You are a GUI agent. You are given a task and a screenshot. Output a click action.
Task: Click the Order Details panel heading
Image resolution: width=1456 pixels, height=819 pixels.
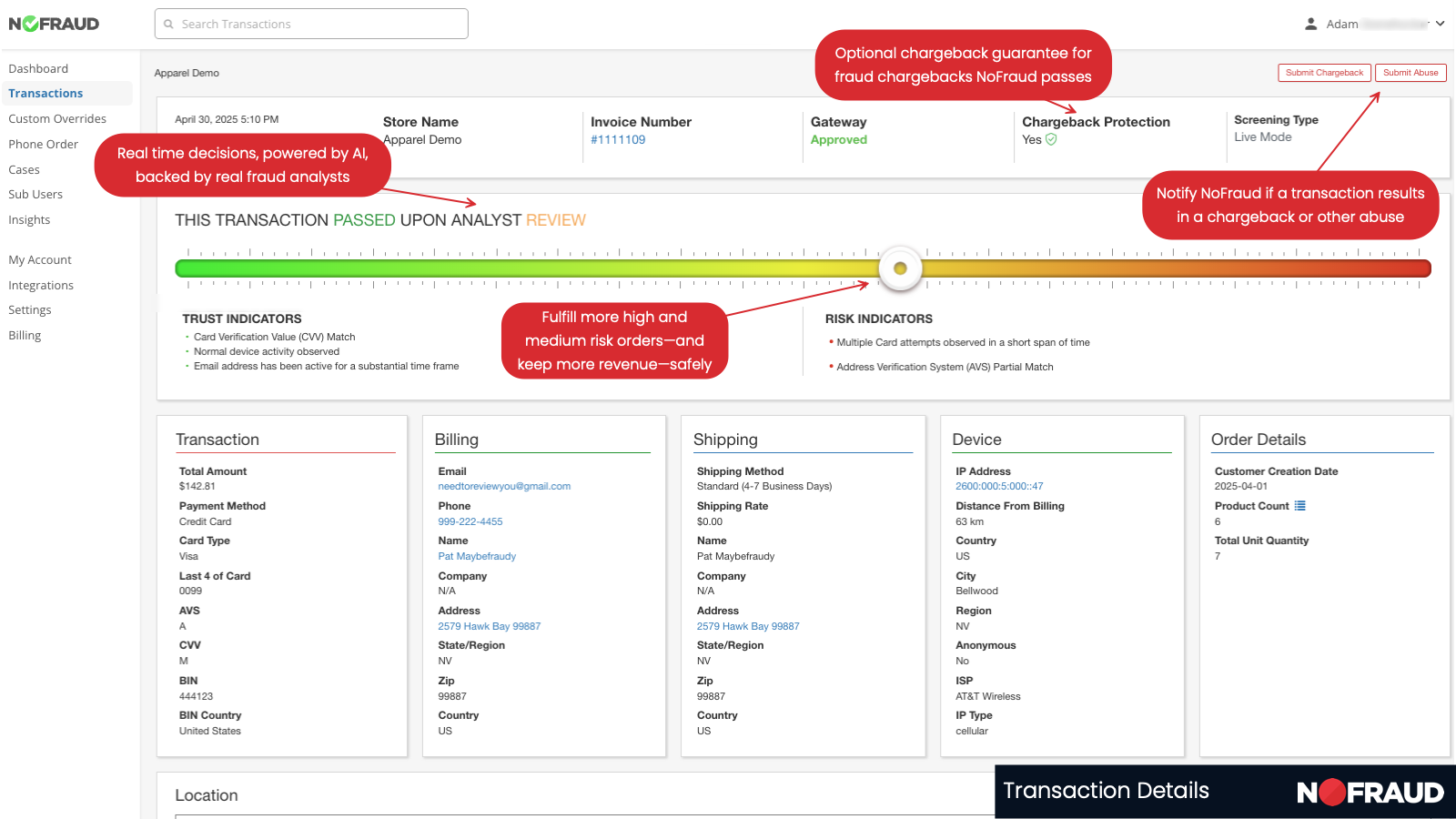tap(1259, 440)
